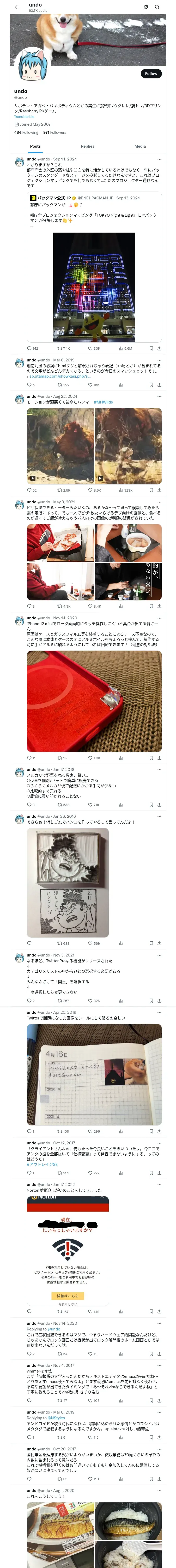The width and height of the screenshot is (176, 1568).
Task: Open more options on Aug 22, 2024 post
Action: point(160,396)
